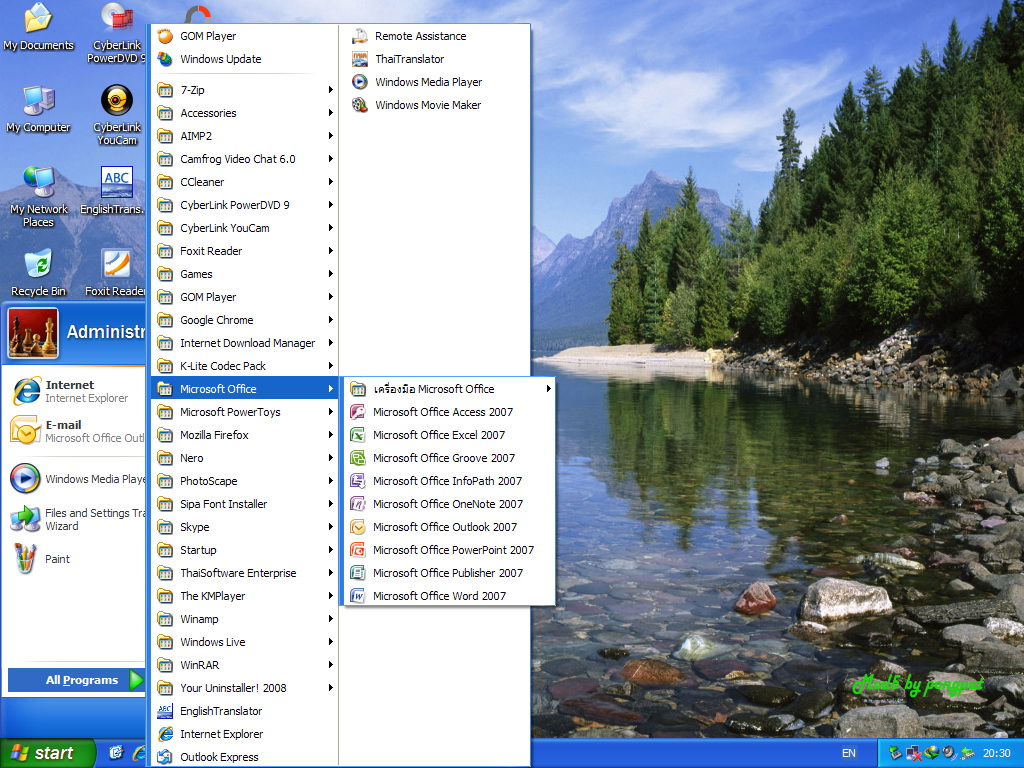Open the Winamp program folder
The width and height of the screenshot is (1024, 768).
coord(245,618)
